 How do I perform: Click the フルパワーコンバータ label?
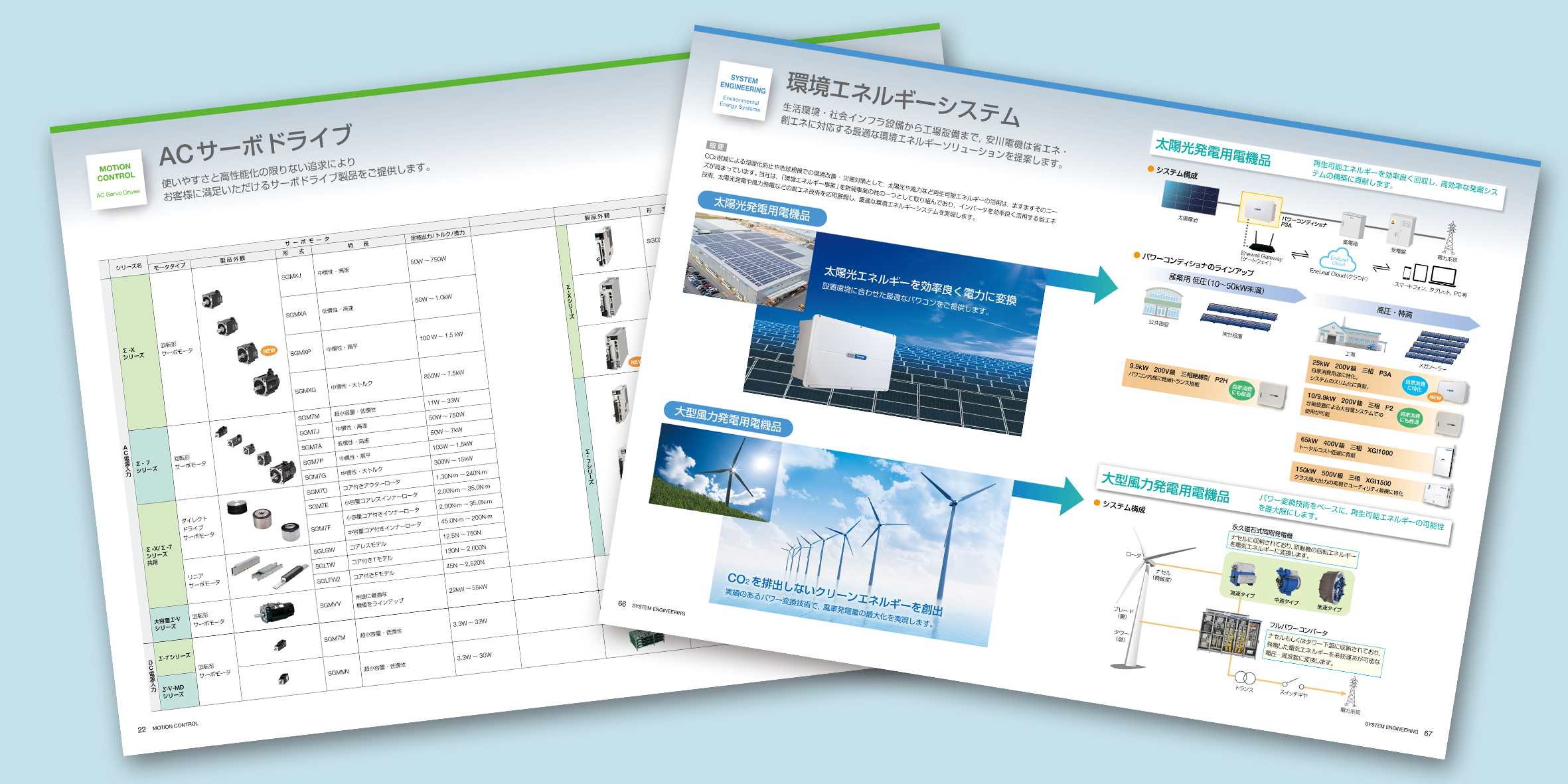pyautogui.click(x=1299, y=629)
